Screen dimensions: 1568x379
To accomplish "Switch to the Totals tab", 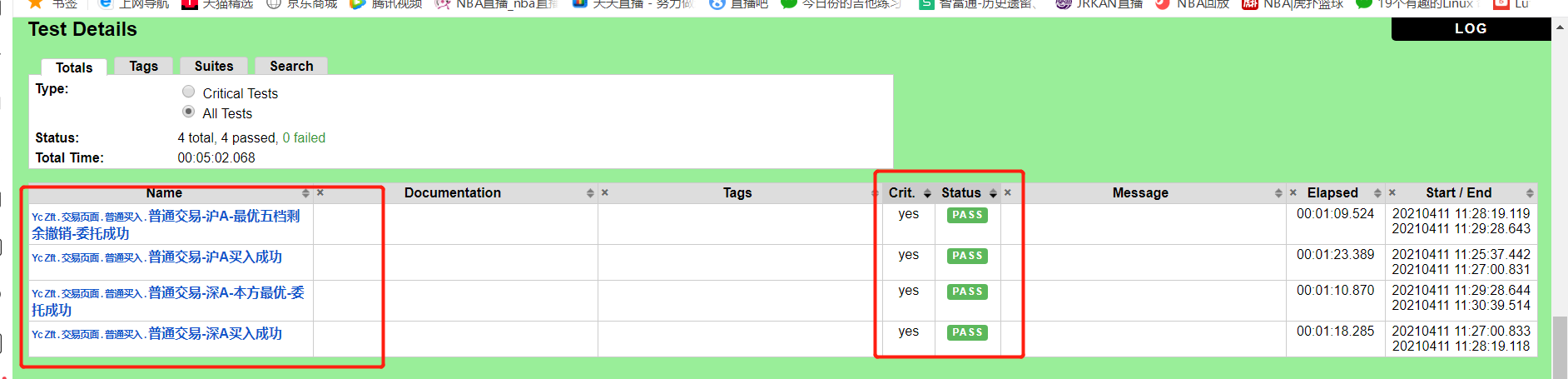I will pos(74,67).
